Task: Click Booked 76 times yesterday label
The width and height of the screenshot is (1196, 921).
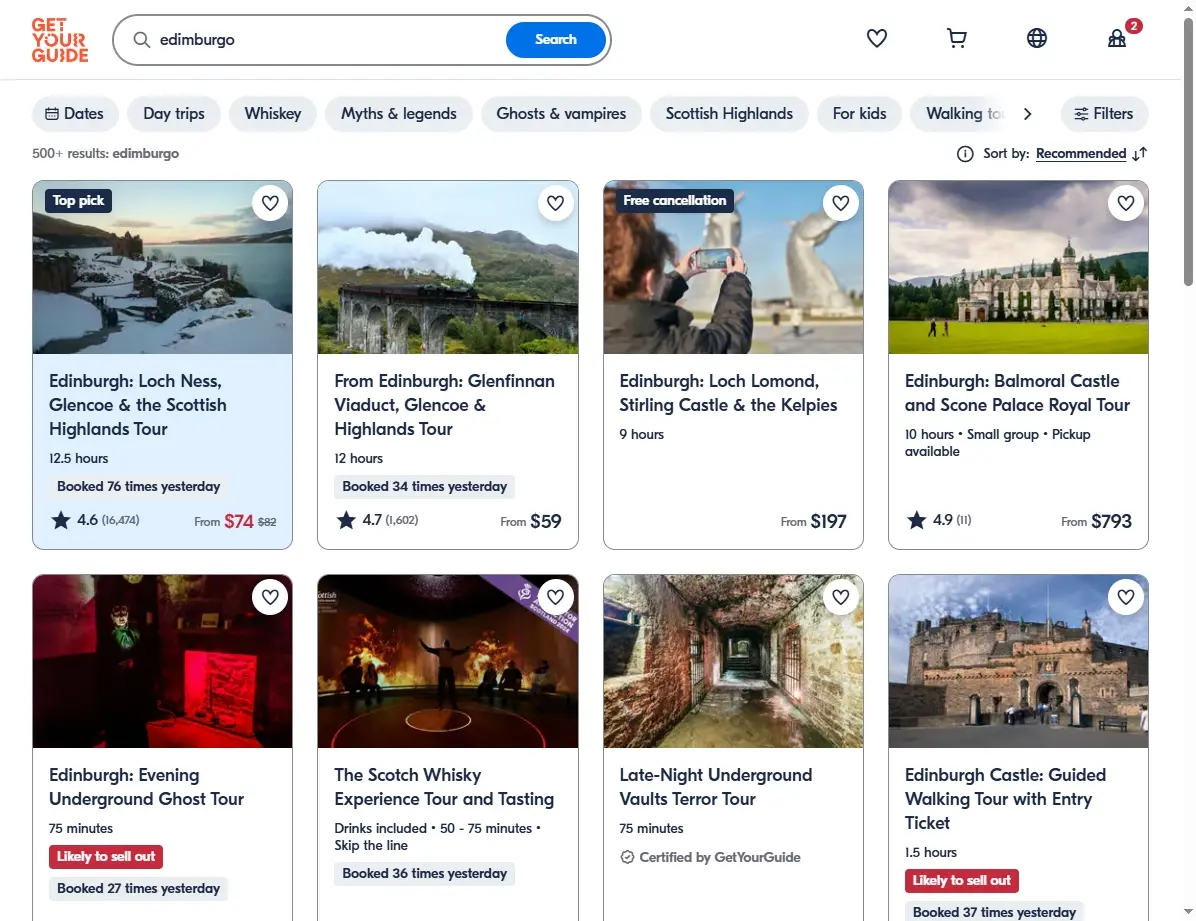Action: coord(138,487)
